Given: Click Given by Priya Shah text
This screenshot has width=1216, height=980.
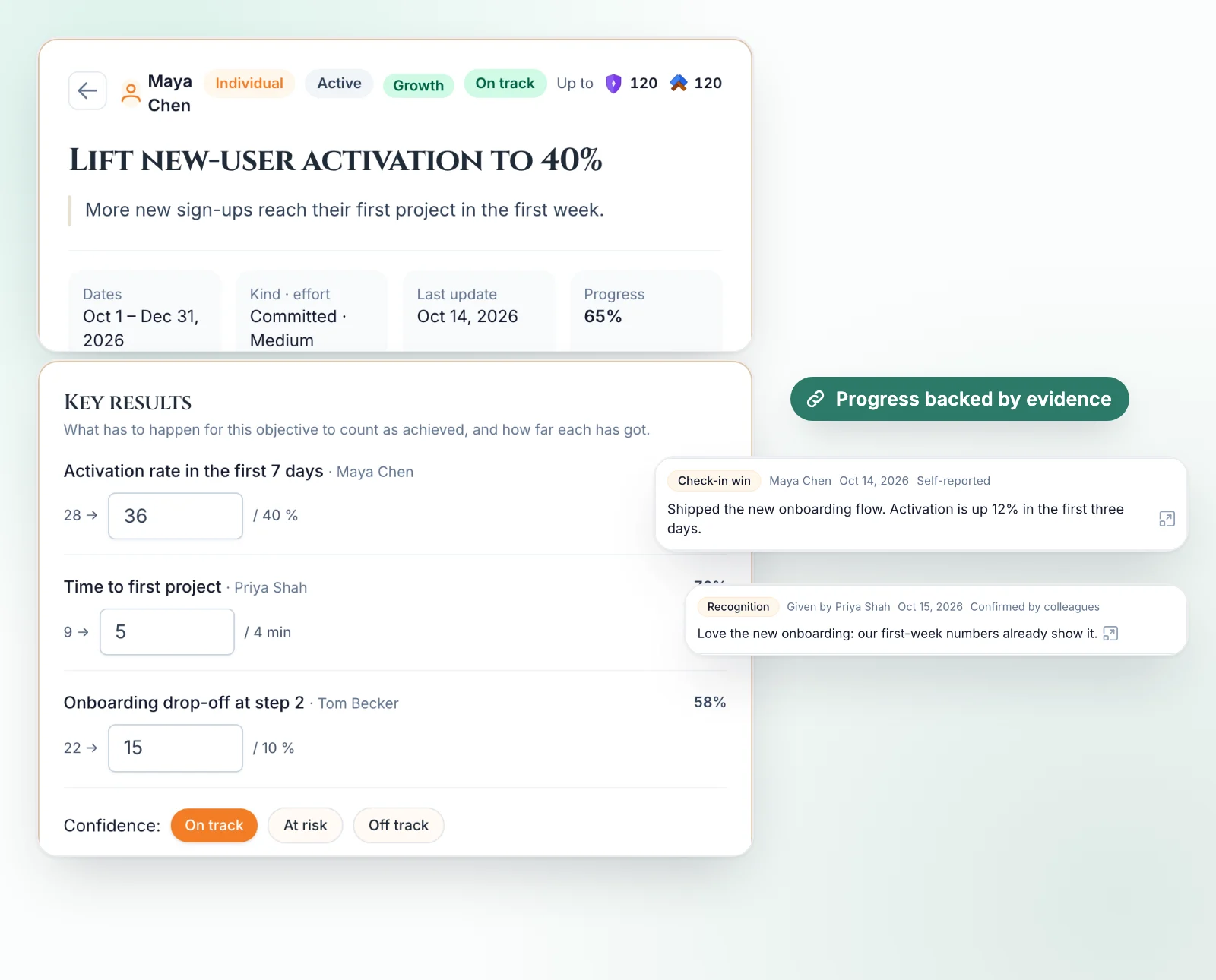Looking at the screenshot, I should 838,607.
